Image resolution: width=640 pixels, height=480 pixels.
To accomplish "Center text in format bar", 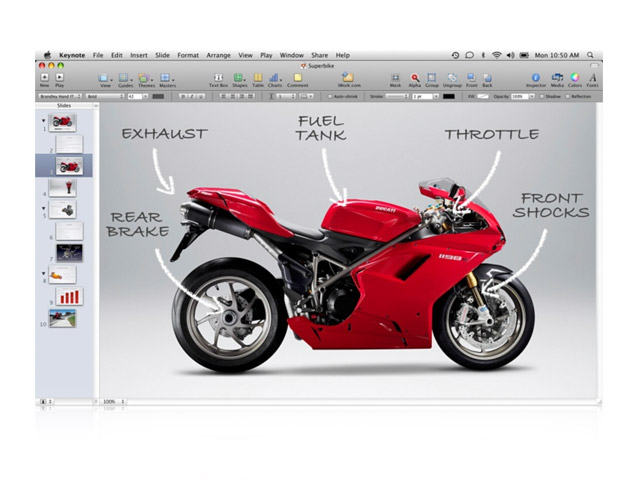I will click(x=233, y=96).
